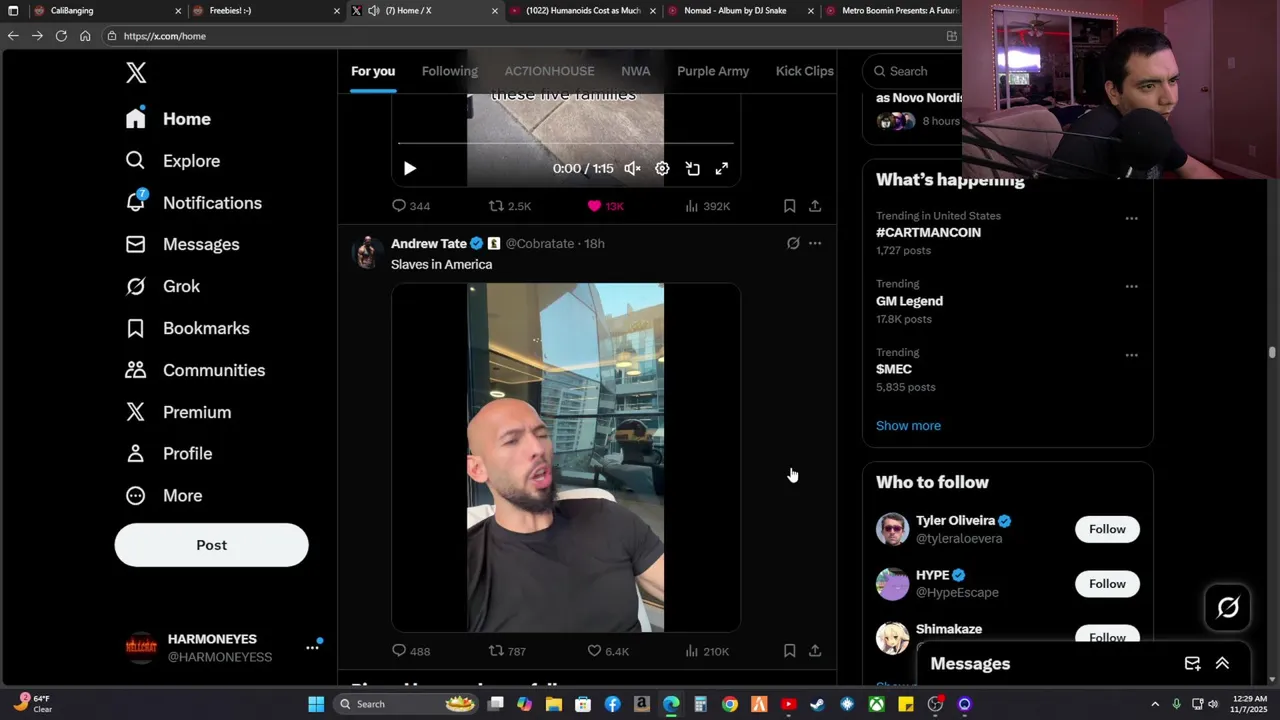The width and height of the screenshot is (1280, 720).
Task: Expand the Messages drawer
Action: 1222,664
